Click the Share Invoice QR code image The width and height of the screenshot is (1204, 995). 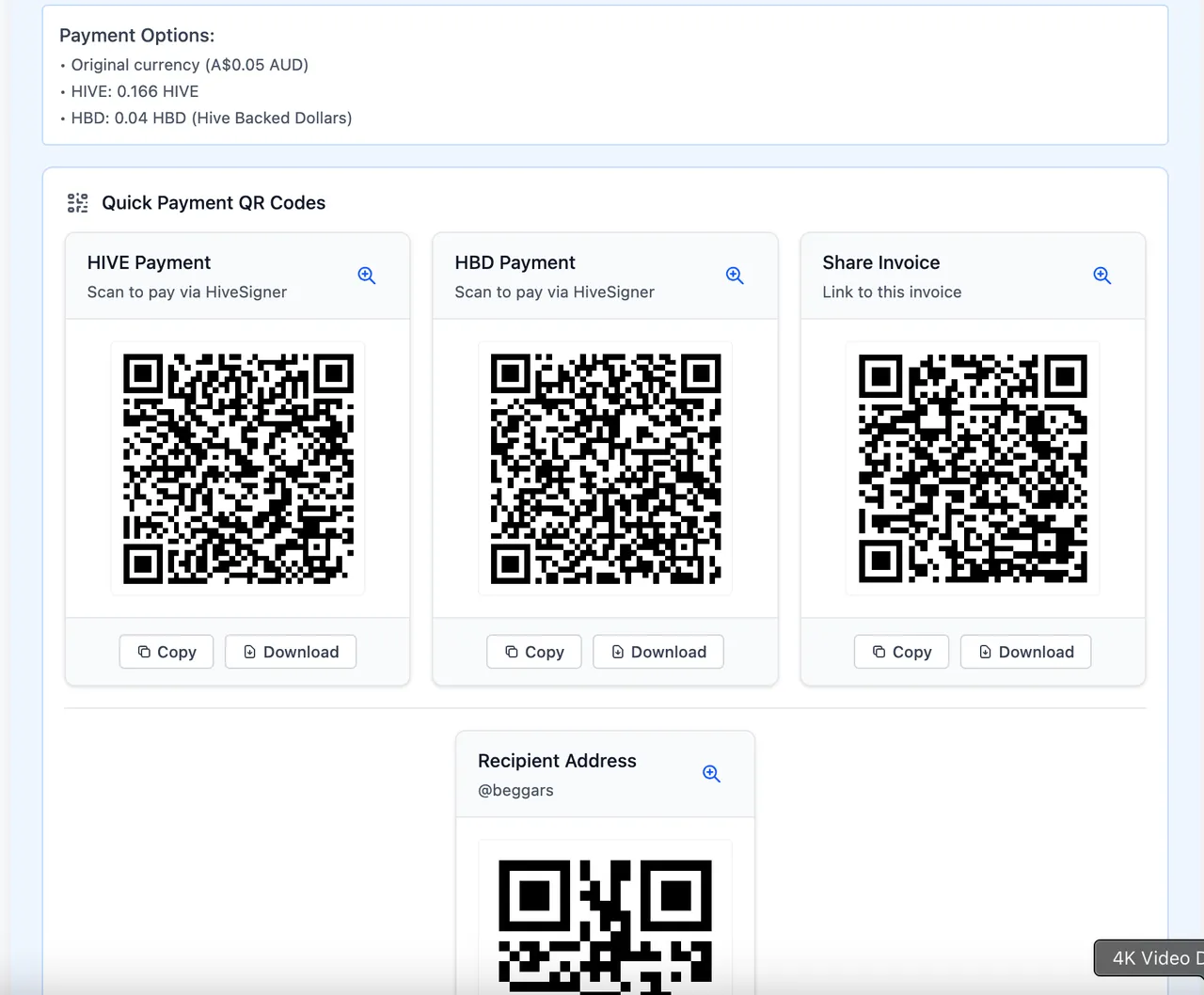coord(973,468)
